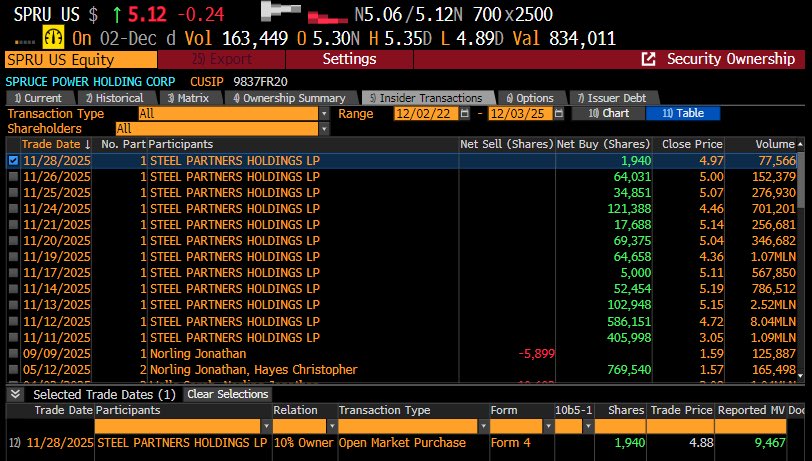The image size is (812, 461).
Task: Select the Insider Transactions tab
Action: point(427,98)
